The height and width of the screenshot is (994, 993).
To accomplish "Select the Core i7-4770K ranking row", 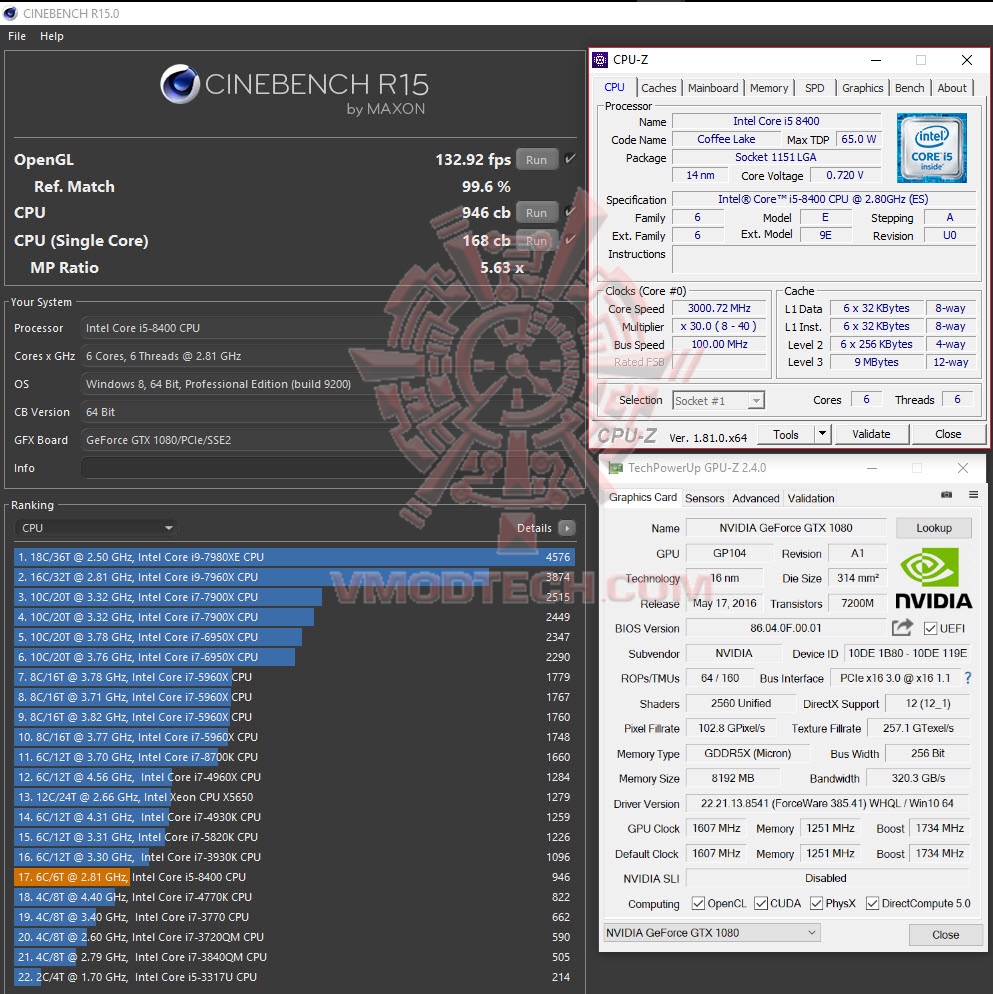I will 294,897.
